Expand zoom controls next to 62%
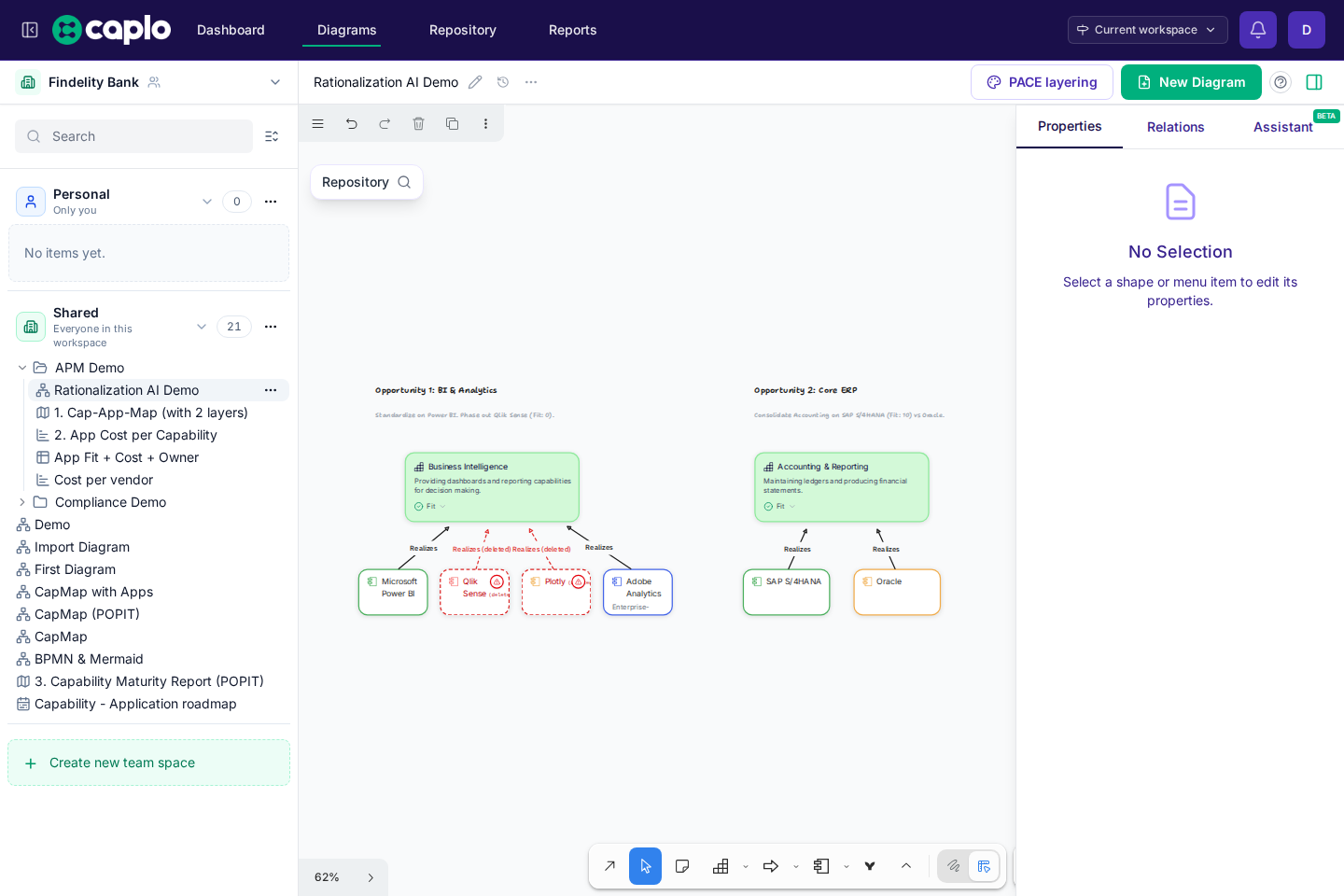1344x896 pixels. coord(371,877)
